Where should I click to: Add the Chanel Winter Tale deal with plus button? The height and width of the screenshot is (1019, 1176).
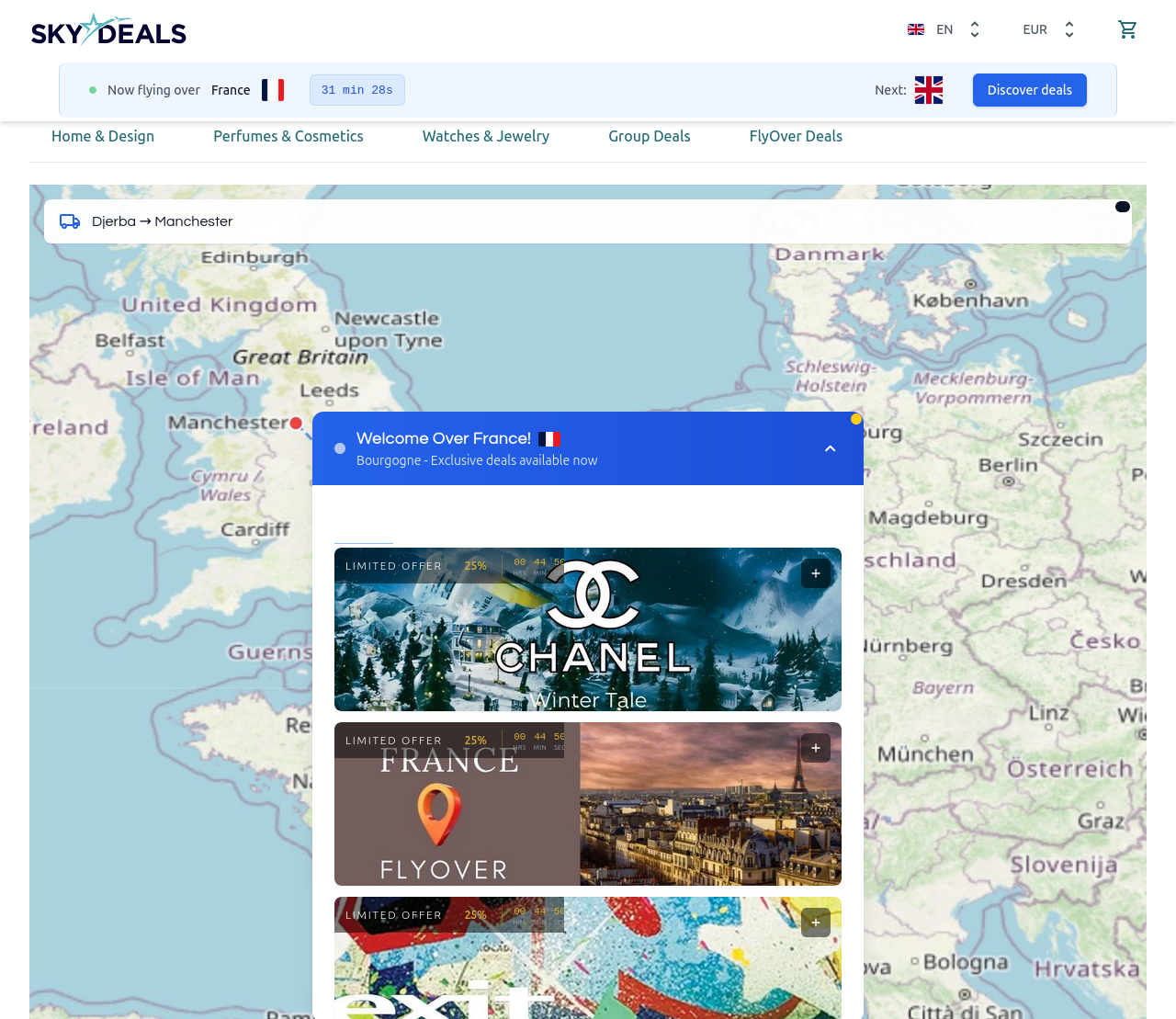(x=815, y=572)
